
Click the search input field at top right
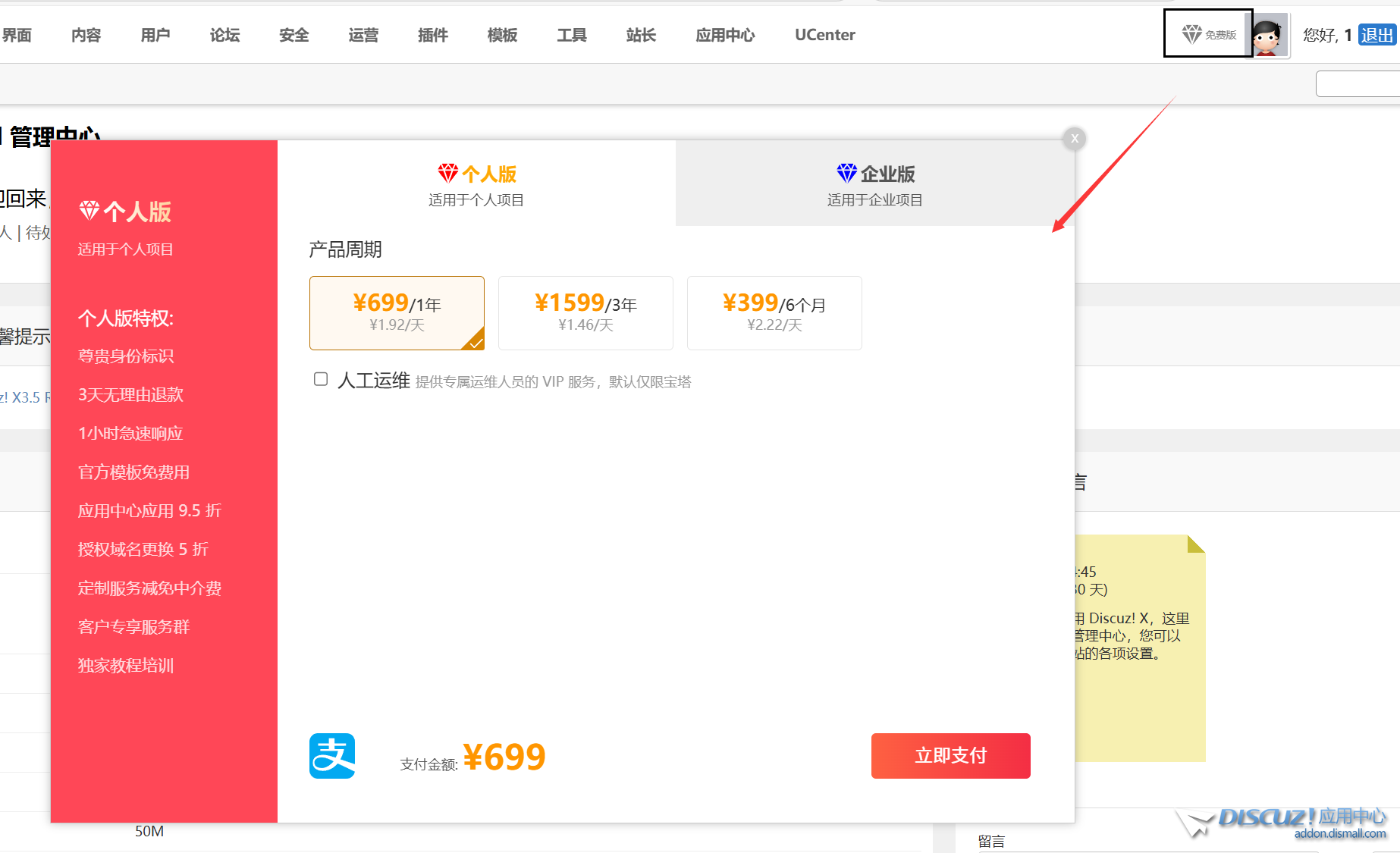1358,83
